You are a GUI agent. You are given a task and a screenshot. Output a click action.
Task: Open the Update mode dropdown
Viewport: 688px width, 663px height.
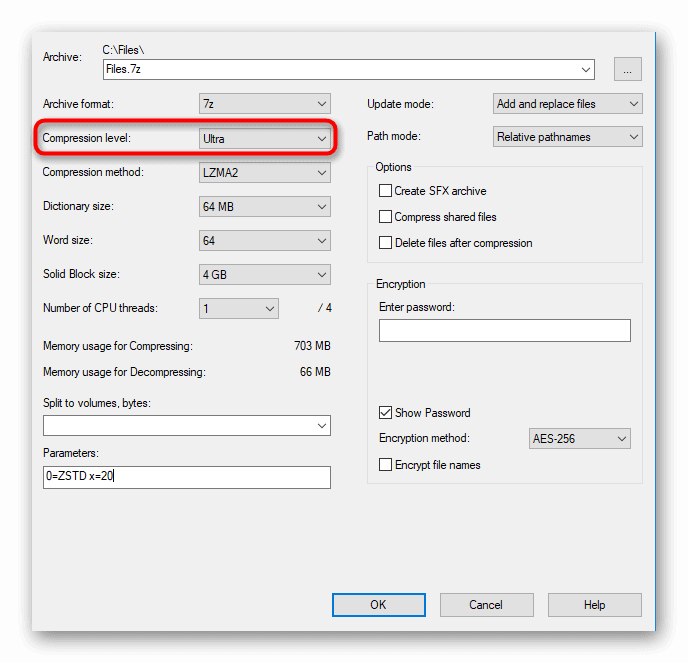[568, 104]
